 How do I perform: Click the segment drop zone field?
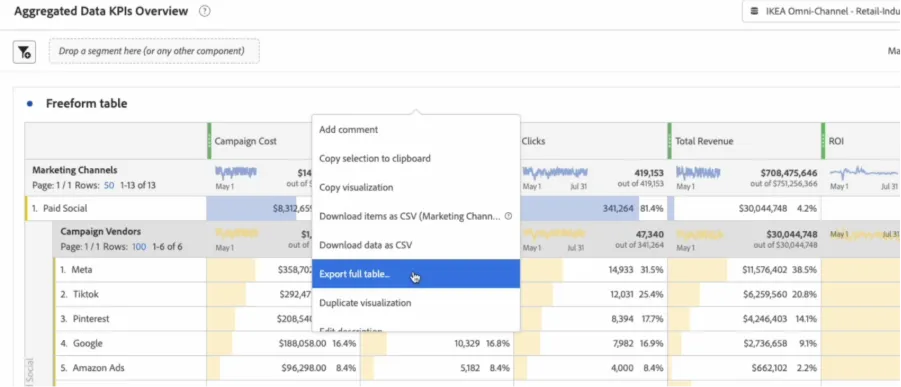pos(154,51)
